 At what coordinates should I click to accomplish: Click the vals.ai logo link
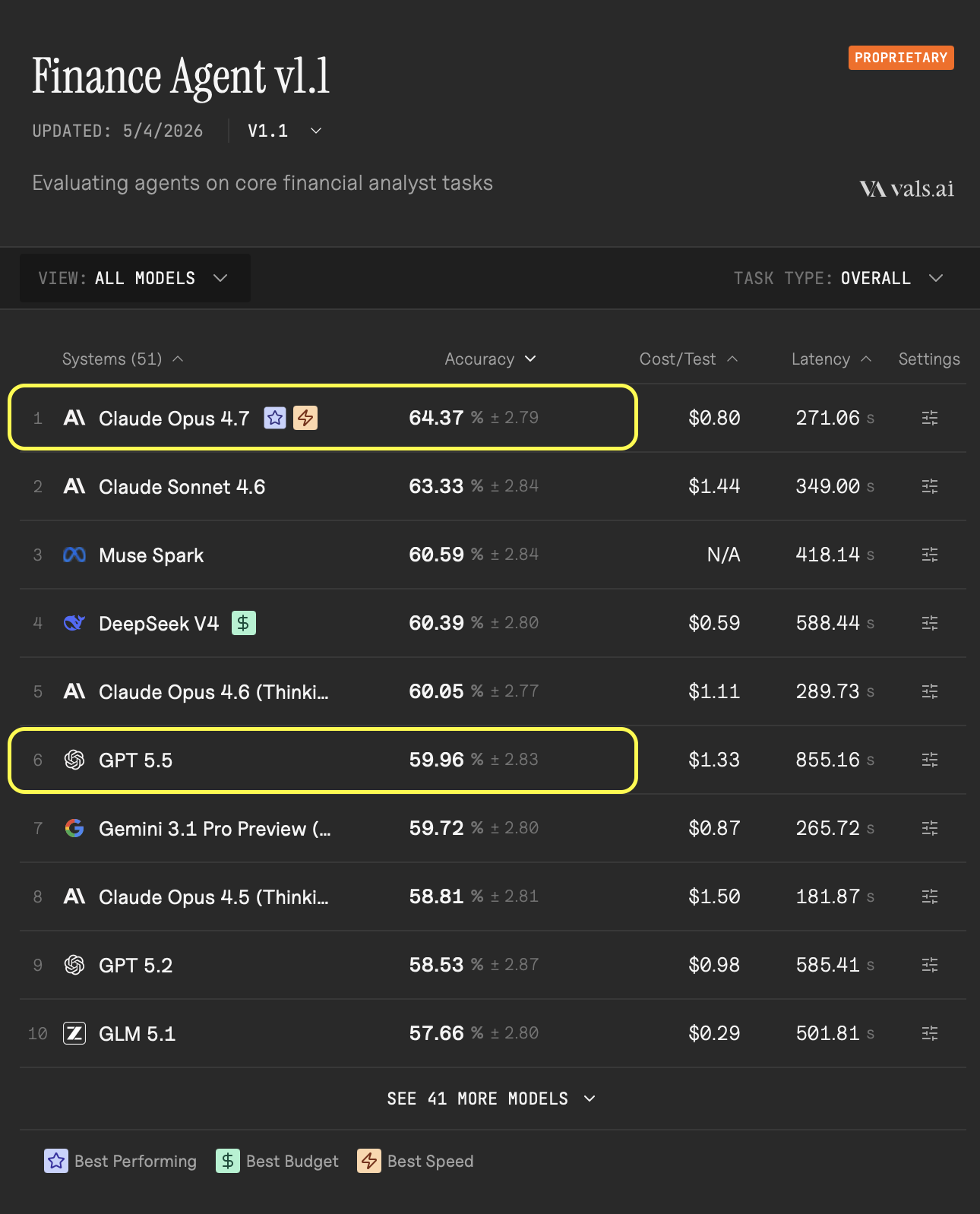coord(906,188)
